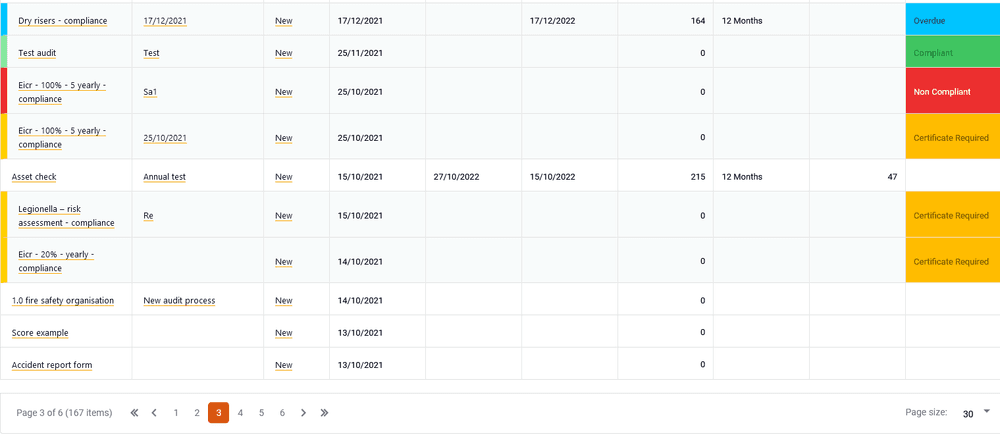Click the 25/10/2021 underlined reference link
1000x435 pixels.
pos(165,138)
